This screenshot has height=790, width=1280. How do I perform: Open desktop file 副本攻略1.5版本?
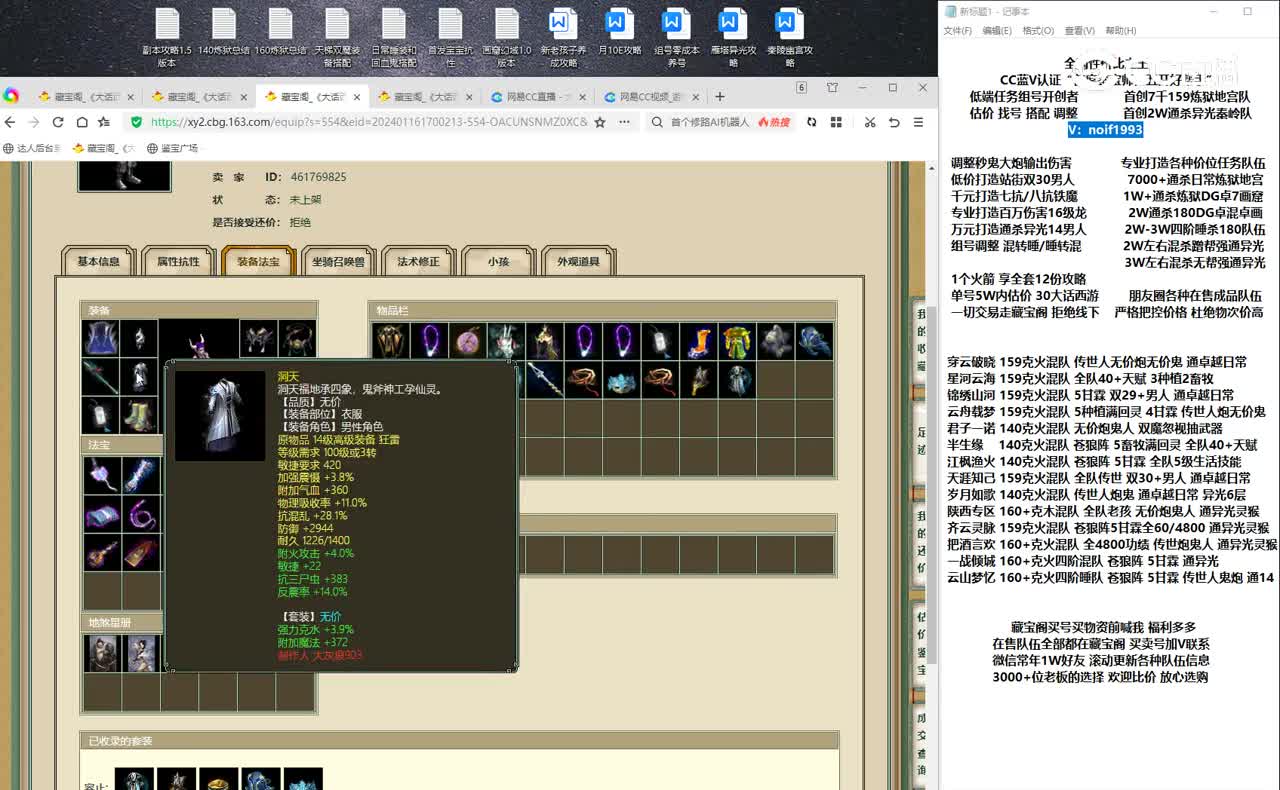[x=166, y=38]
